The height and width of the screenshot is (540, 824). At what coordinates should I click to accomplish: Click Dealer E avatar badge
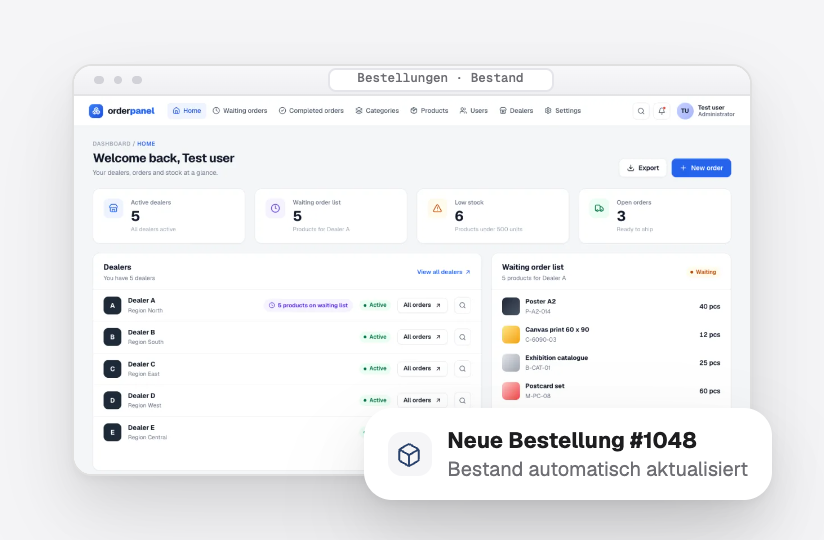112,432
